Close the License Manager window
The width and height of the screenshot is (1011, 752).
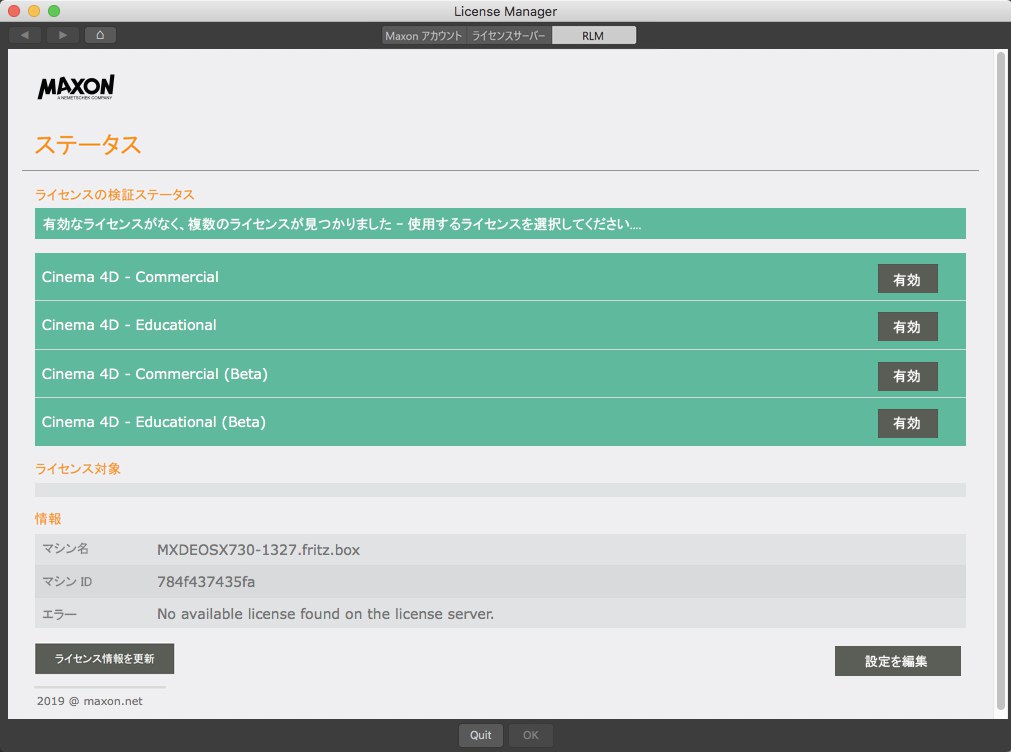(x=14, y=11)
